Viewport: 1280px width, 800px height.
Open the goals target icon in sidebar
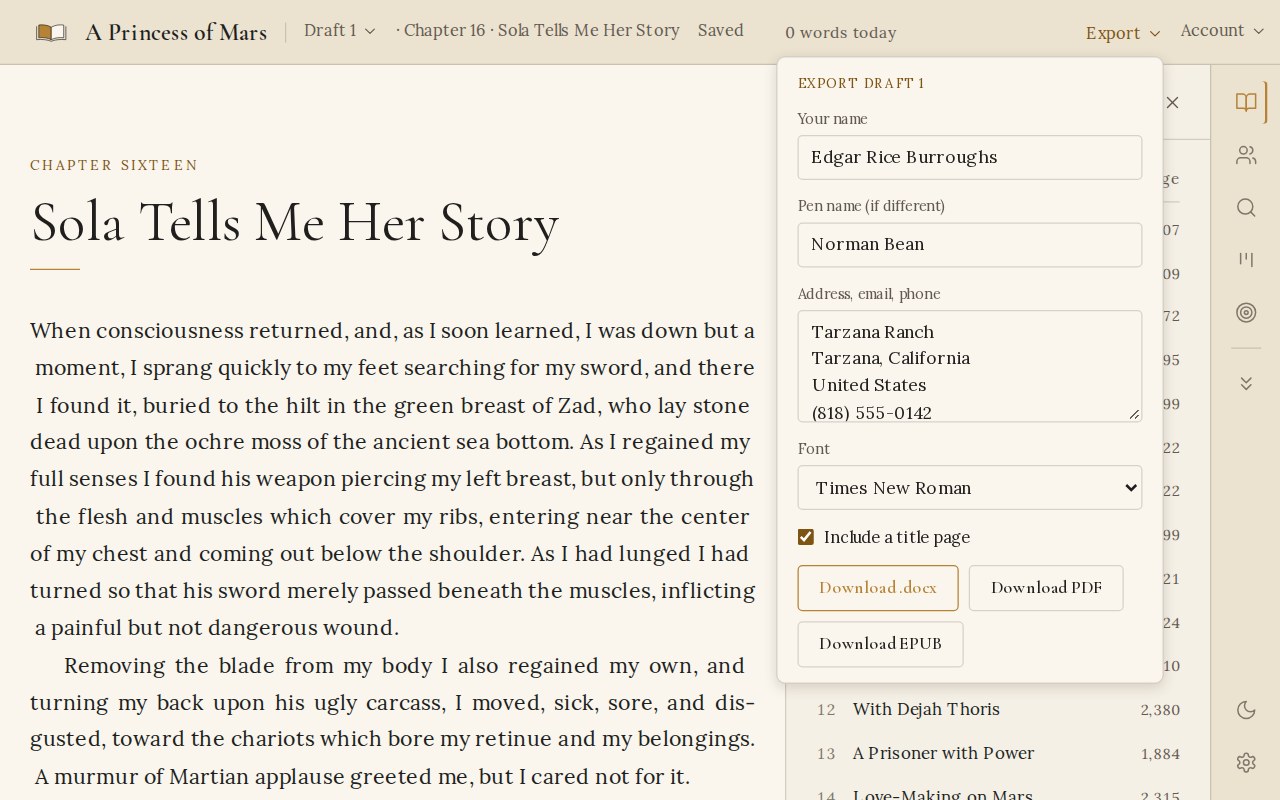[1246, 313]
